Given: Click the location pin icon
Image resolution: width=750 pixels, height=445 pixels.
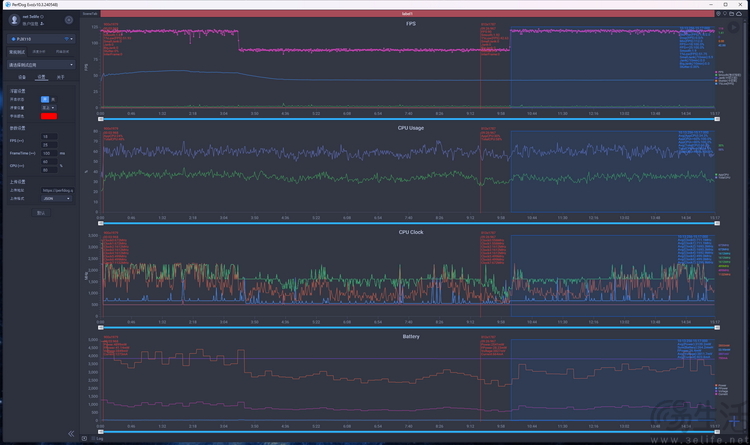Looking at the screenshot, I should (716, 15).
